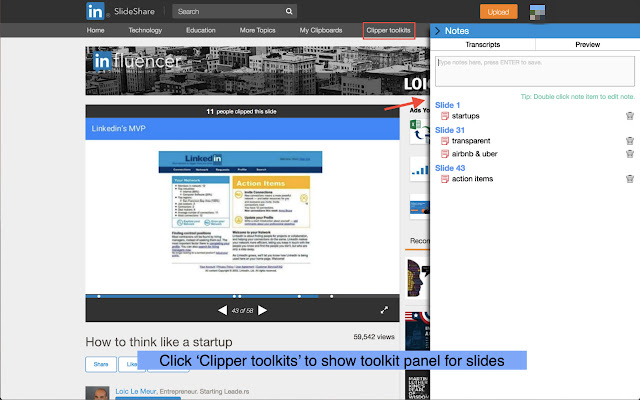Open the recommended head illustration thumbnail
The width and height of the screenshot is (640, 400).
pos(418,278)
